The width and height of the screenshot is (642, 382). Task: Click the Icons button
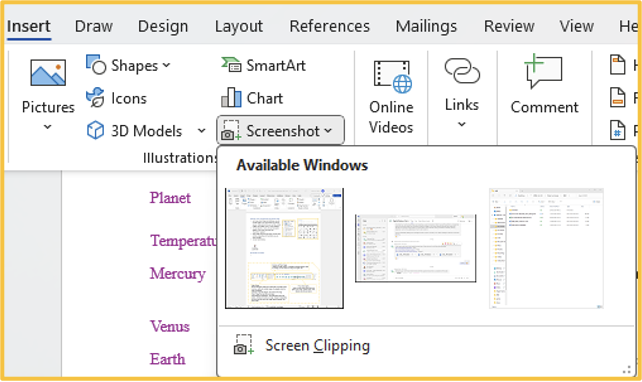click(116, 98)
